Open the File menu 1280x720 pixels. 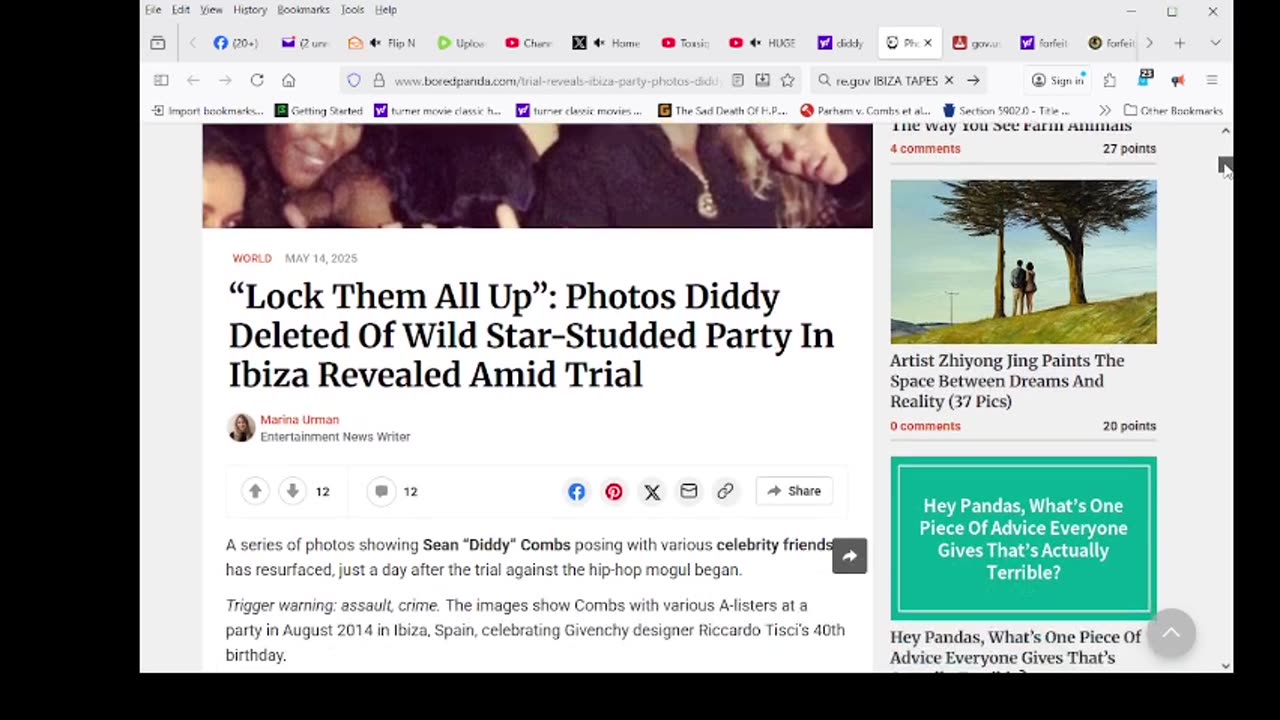click(x=153, y=10)
